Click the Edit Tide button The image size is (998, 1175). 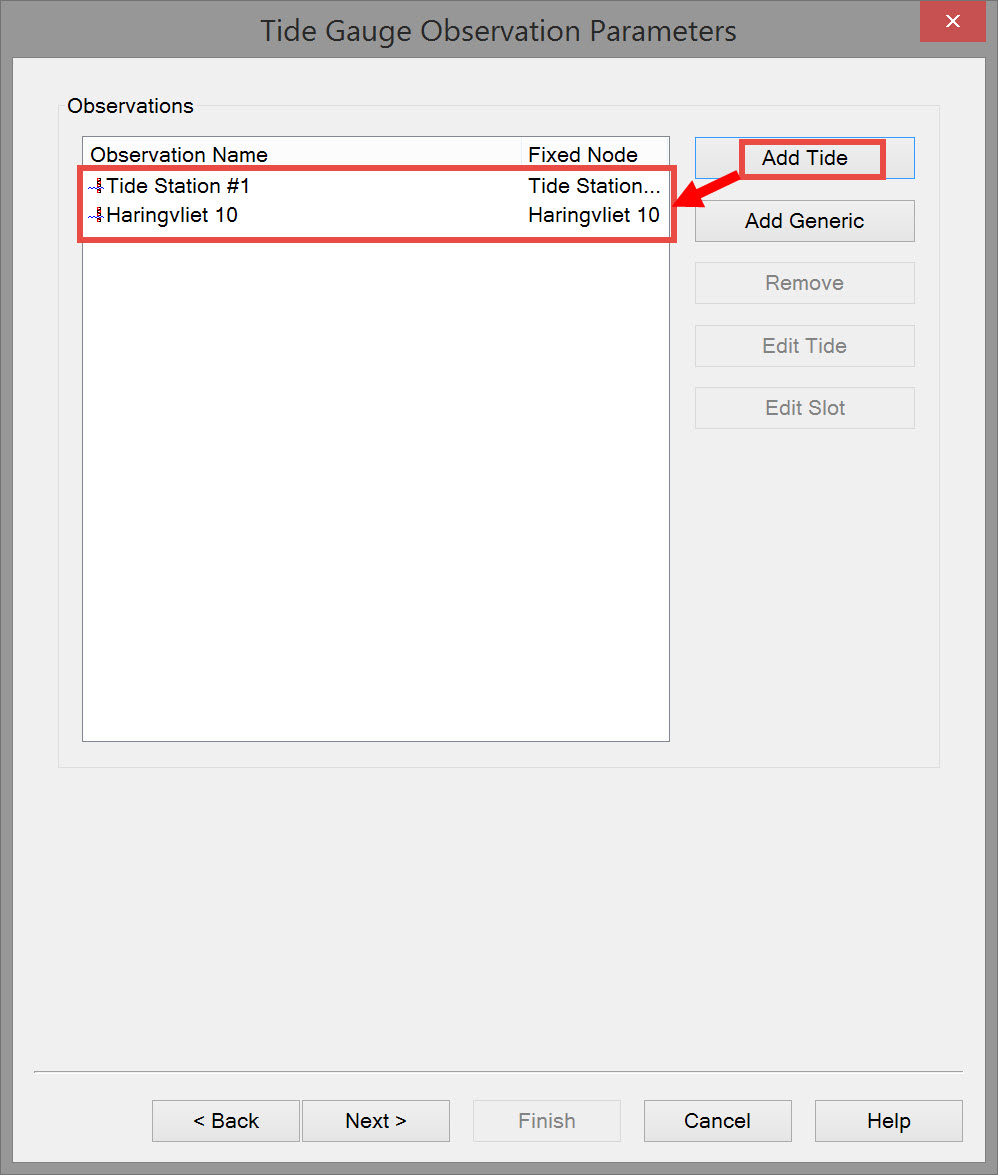(x=804, y=345)
